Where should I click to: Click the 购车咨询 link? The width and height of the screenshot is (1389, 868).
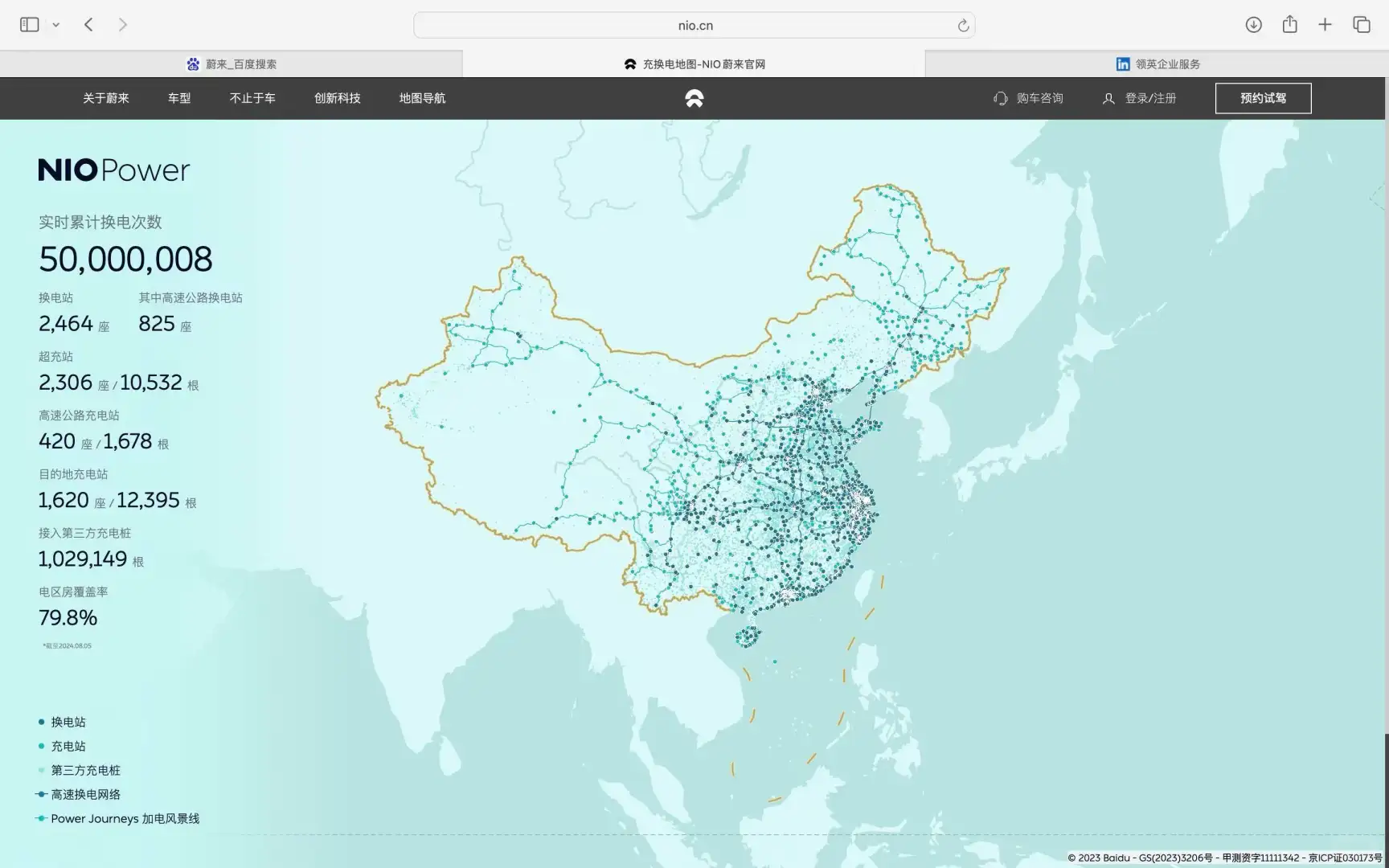point(1039,98)
